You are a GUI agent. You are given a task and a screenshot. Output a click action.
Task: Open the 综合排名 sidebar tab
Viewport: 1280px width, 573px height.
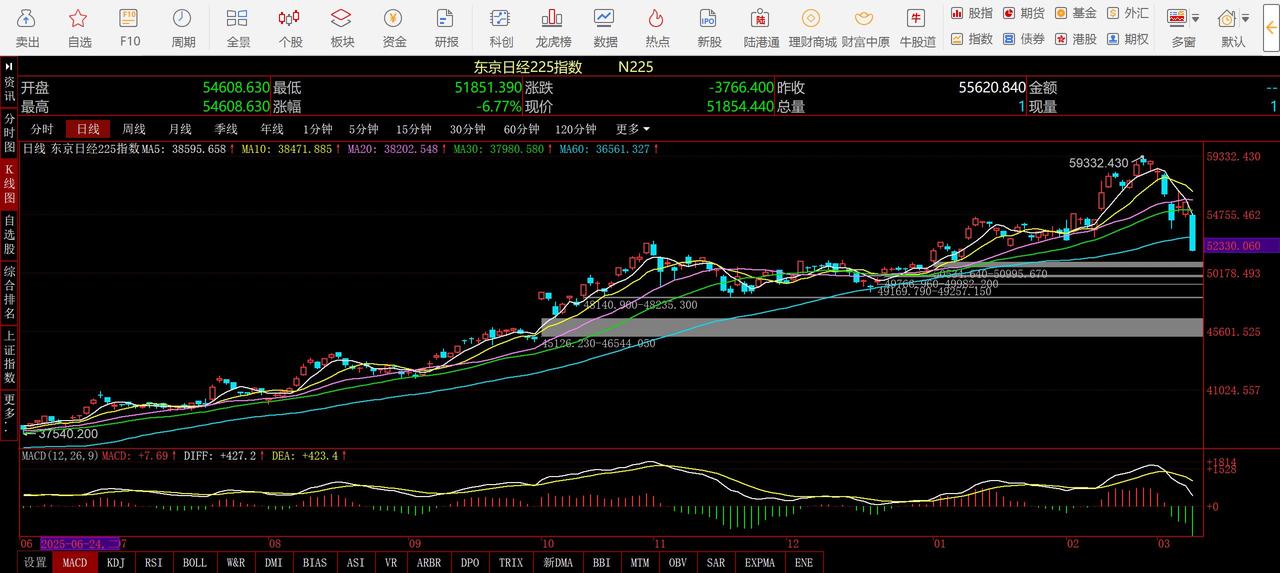pos(9,293)
